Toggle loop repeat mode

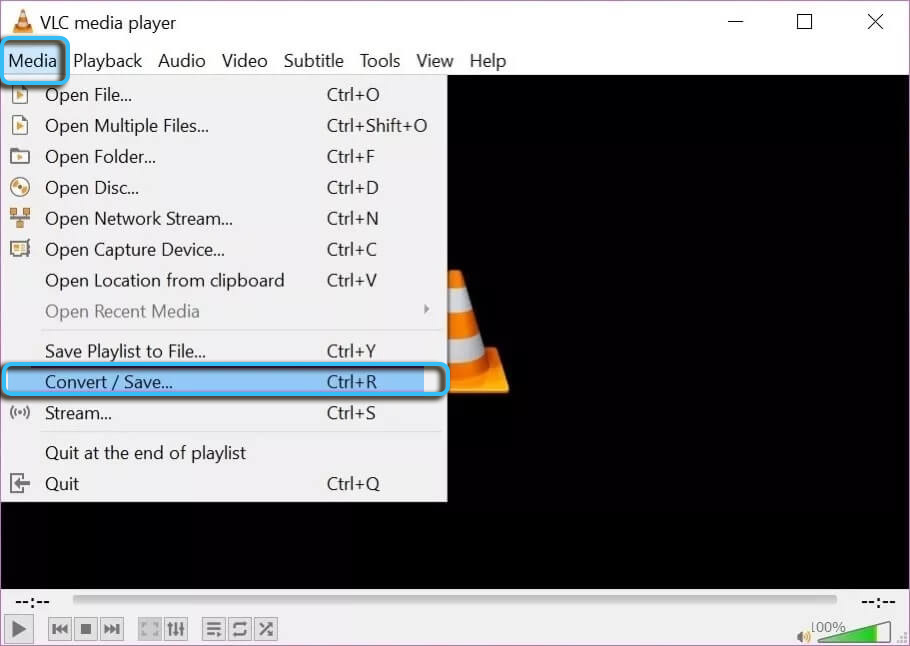[x=239, y=629]
